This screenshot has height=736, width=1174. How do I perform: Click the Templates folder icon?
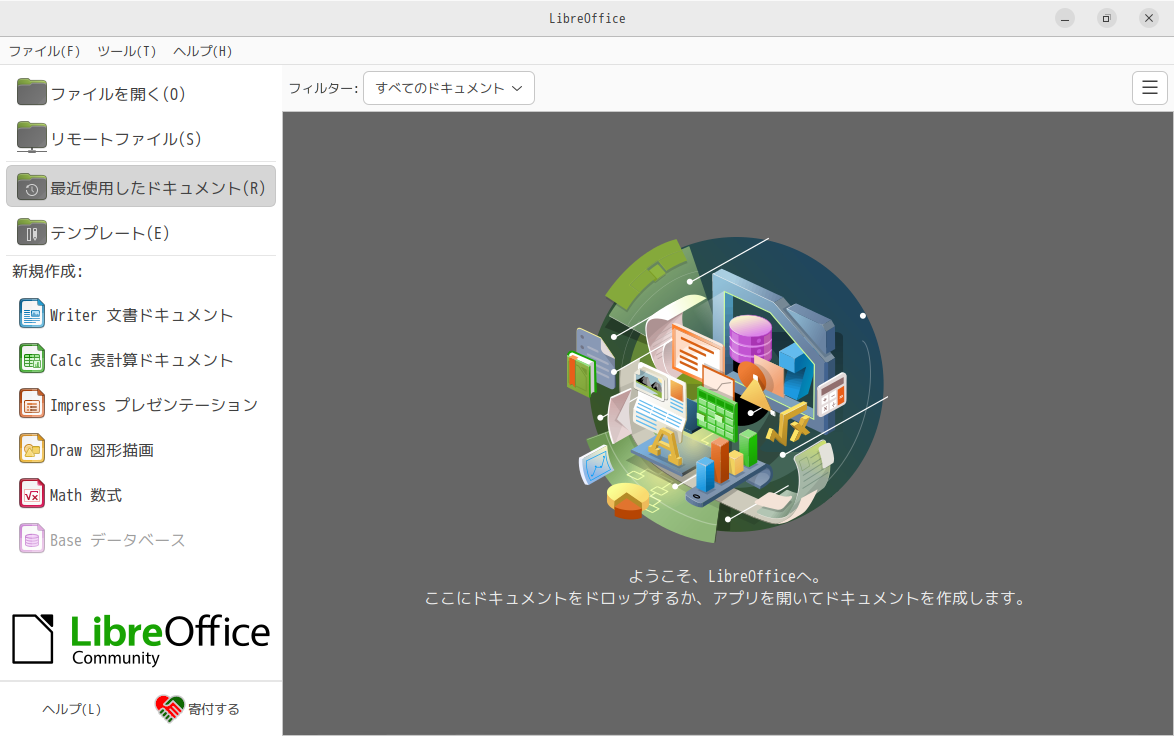[32, 232]
